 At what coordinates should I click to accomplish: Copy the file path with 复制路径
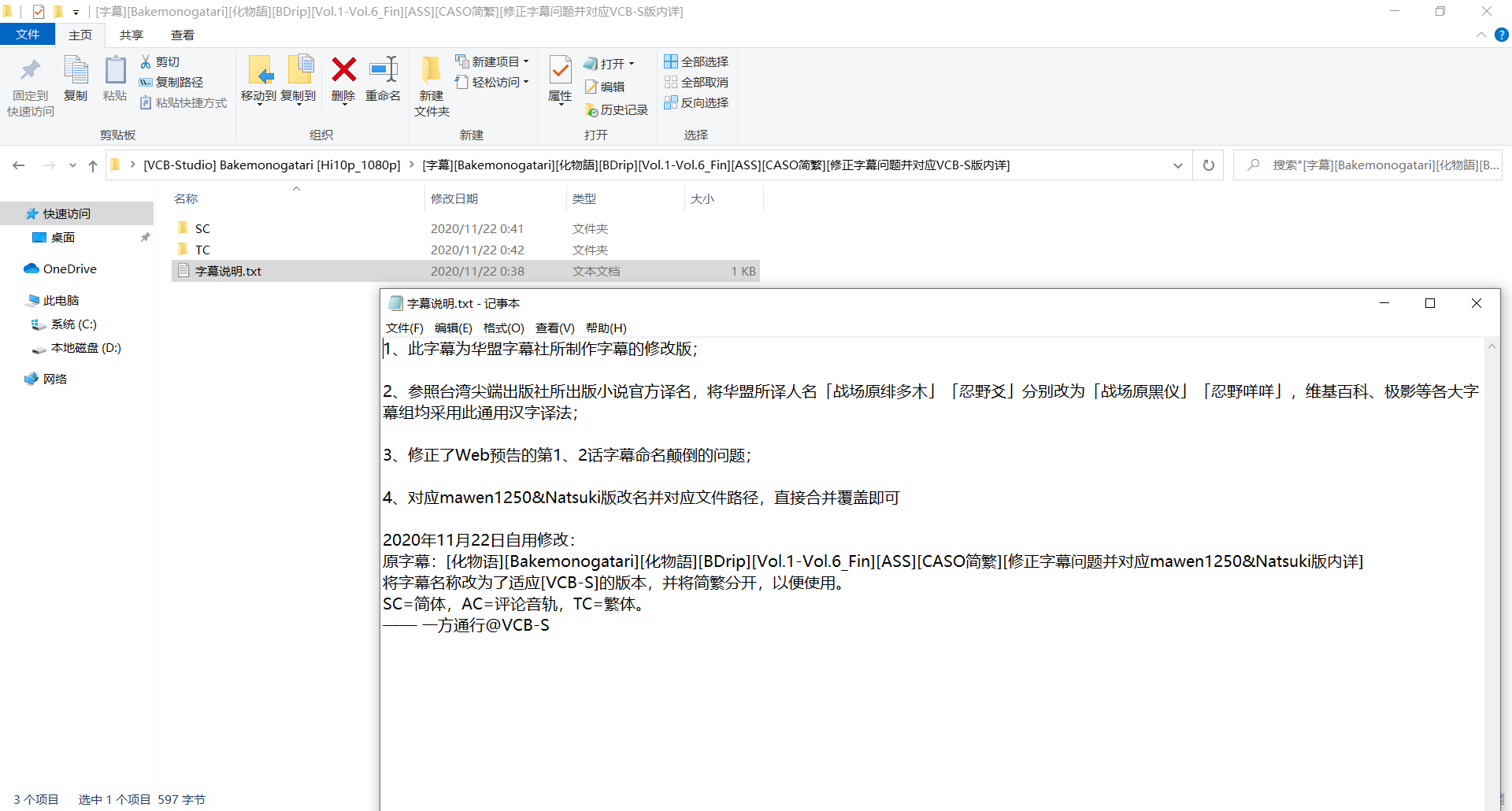[x=172, y=82]
